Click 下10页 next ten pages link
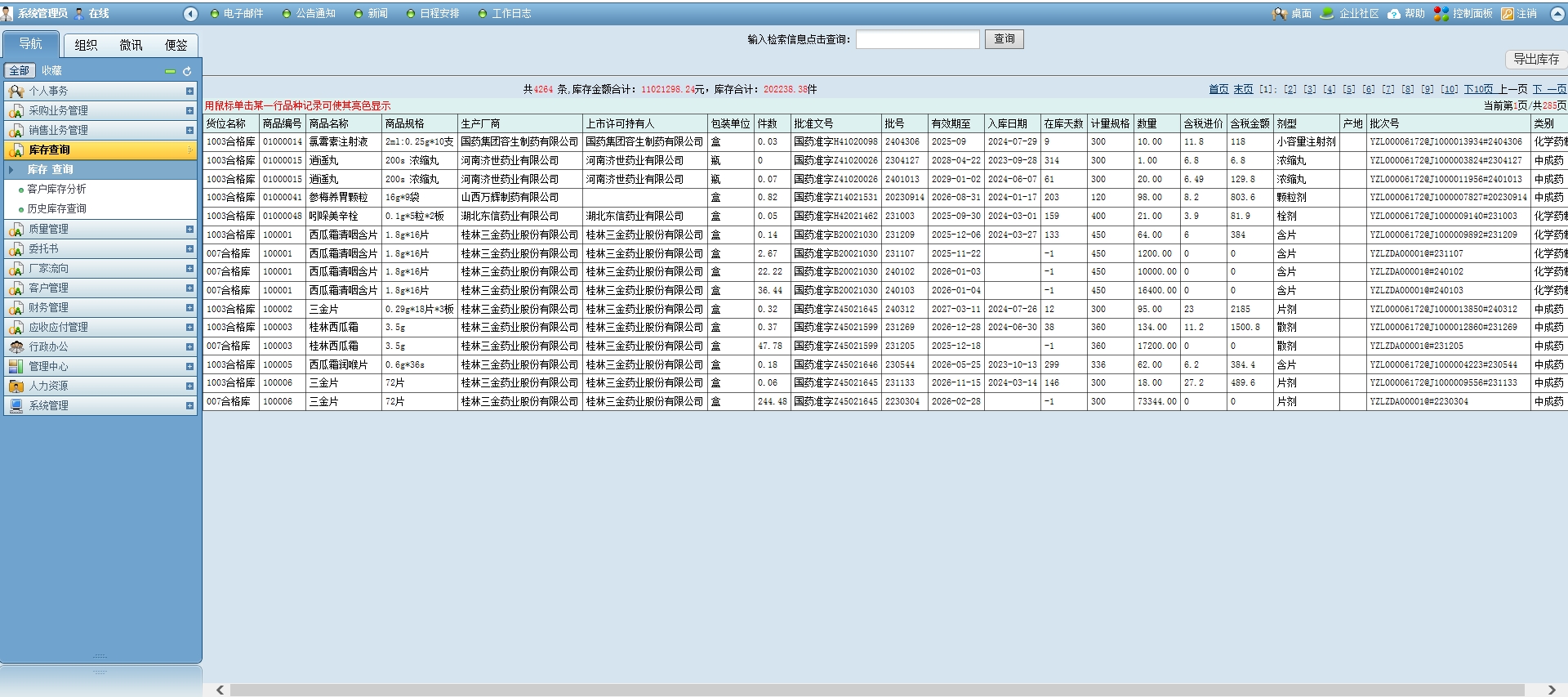 pyautogui.click(x=1478, y=89)
